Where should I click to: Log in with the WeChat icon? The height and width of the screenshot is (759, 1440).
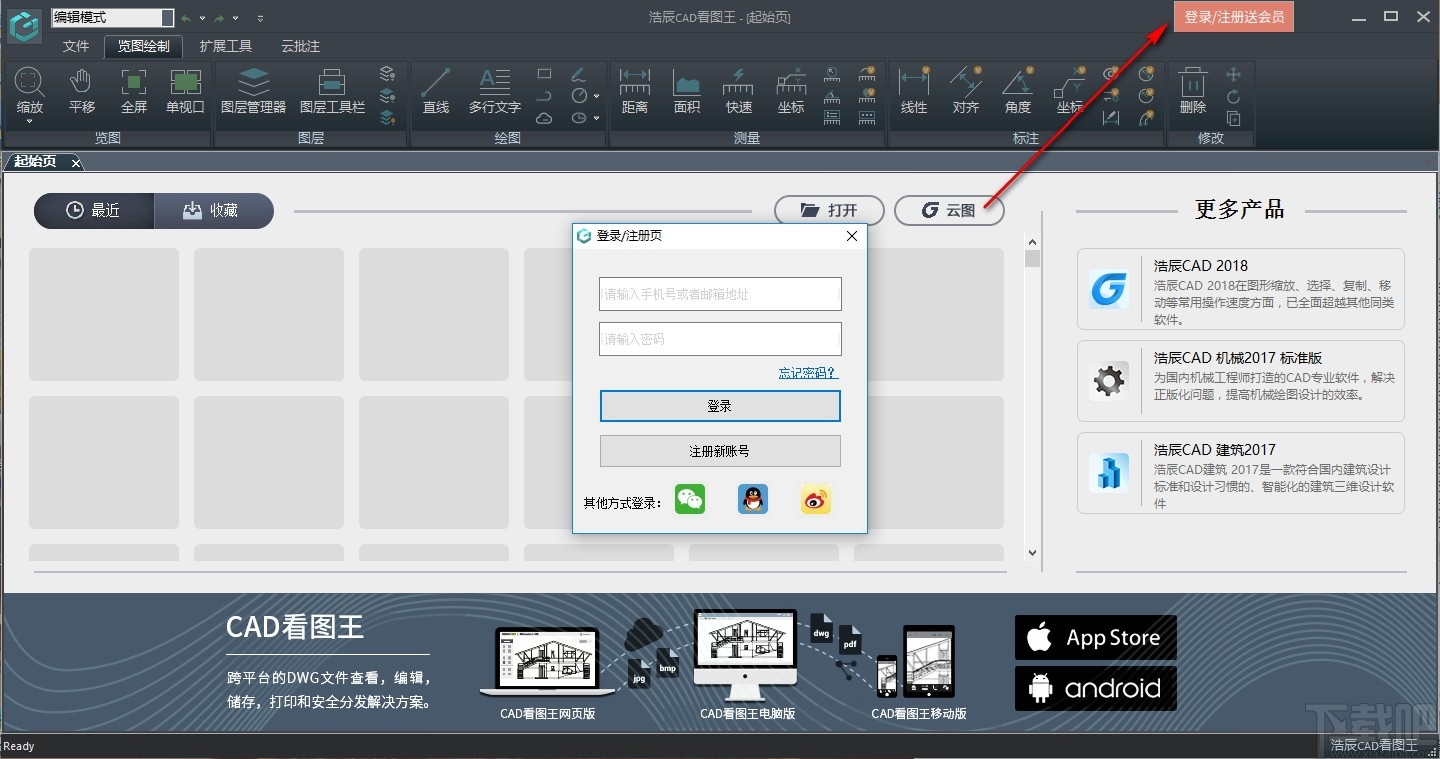click(x=690, y=499)
